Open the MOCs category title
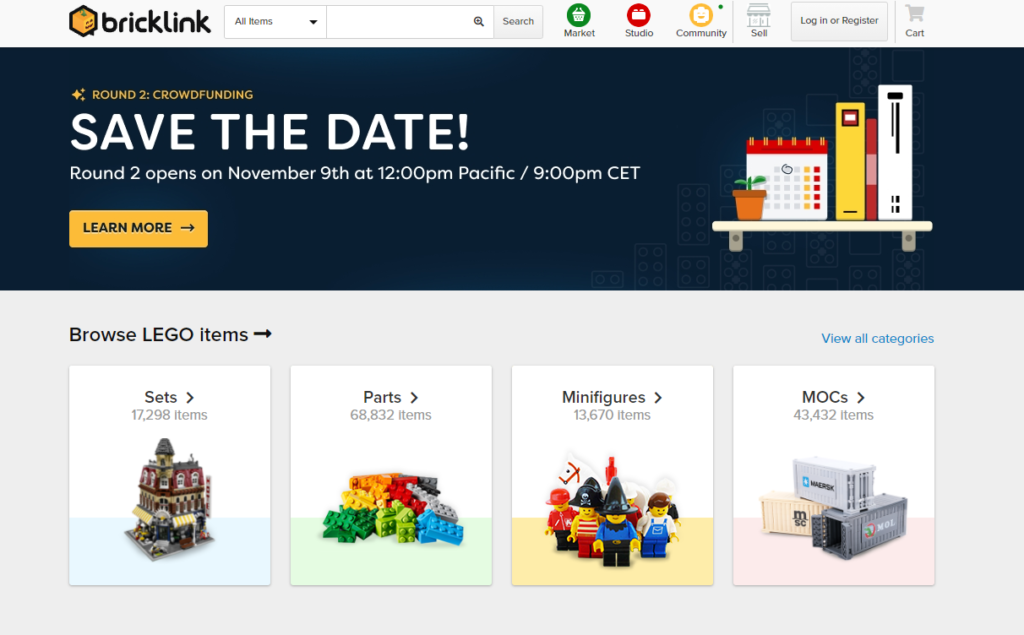 (825, 397)
